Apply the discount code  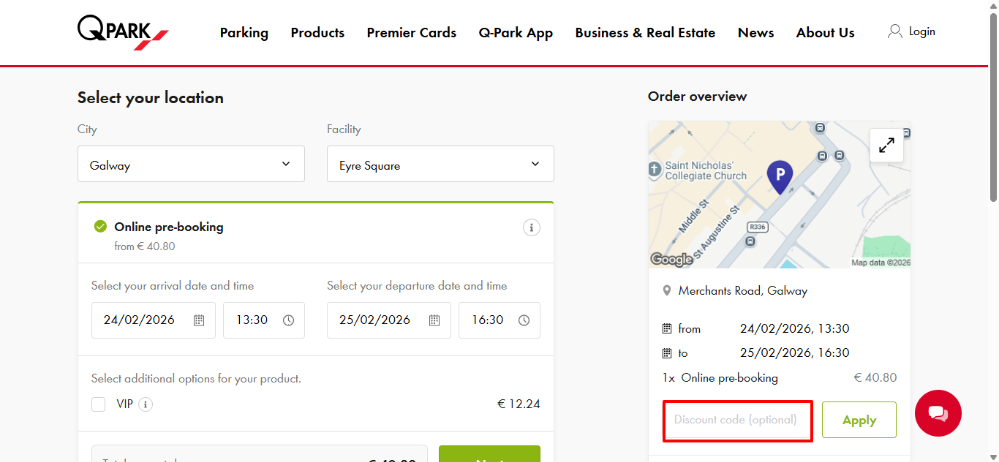(x=859, y=419)
